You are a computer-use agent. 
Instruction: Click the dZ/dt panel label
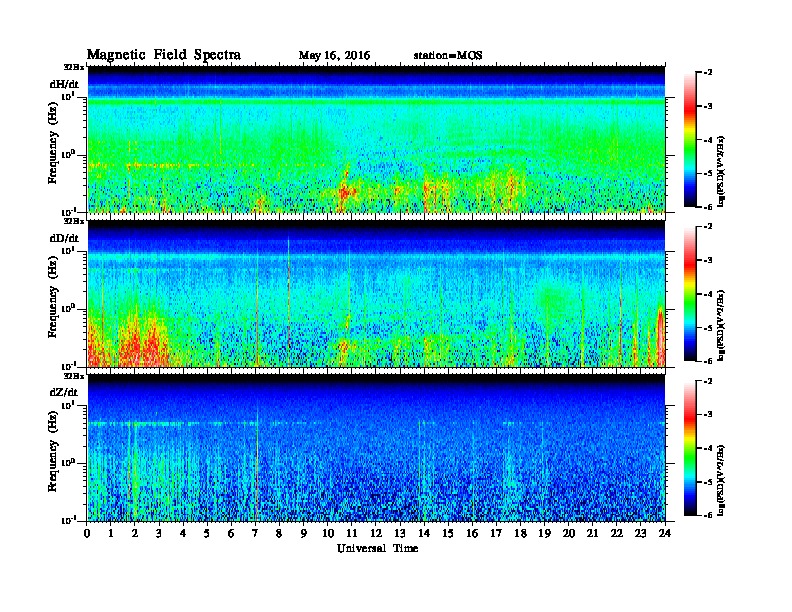click(64, 392)
